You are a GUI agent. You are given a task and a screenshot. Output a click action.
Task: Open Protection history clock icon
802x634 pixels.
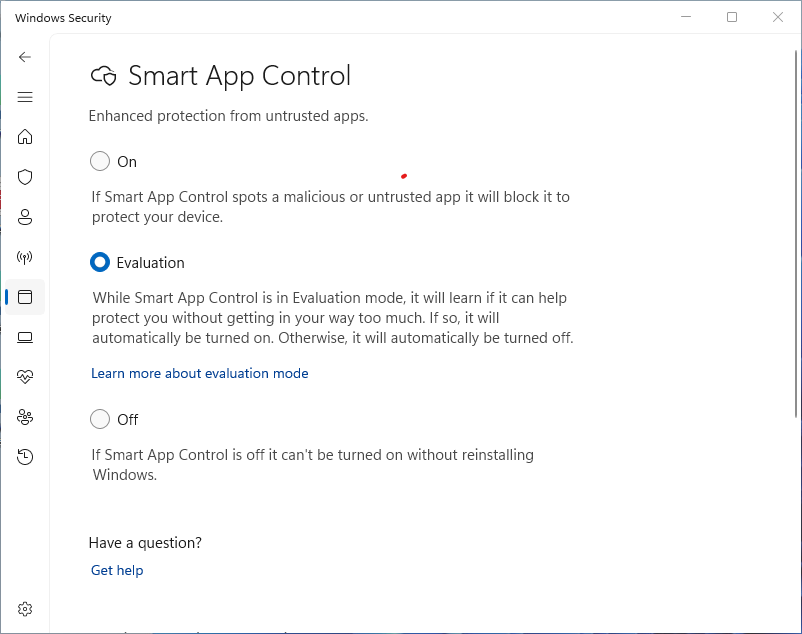tap(25, 457)
